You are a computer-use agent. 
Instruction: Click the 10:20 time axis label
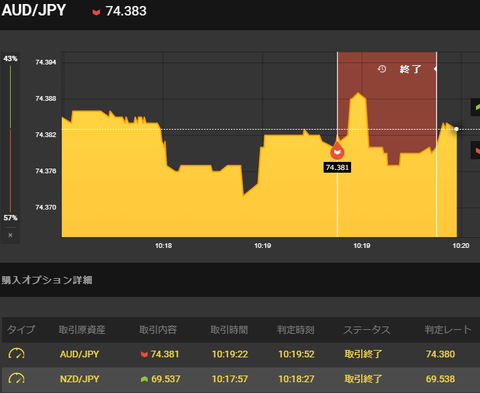461,246
